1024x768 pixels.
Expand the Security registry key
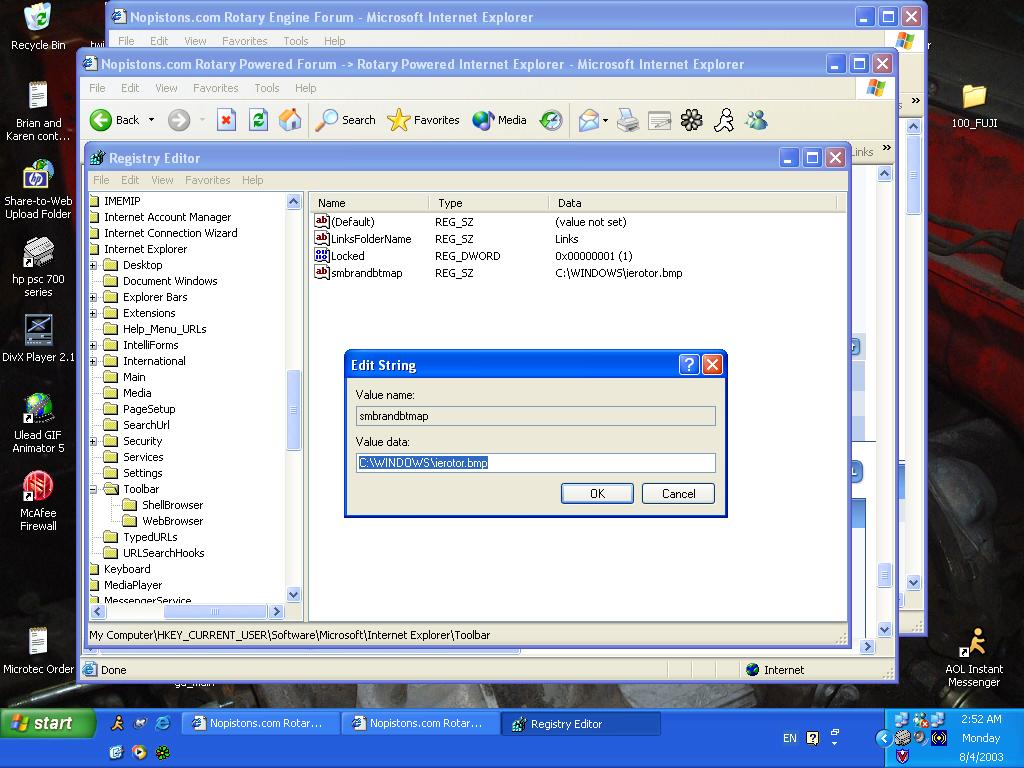(x=93, y=441)
